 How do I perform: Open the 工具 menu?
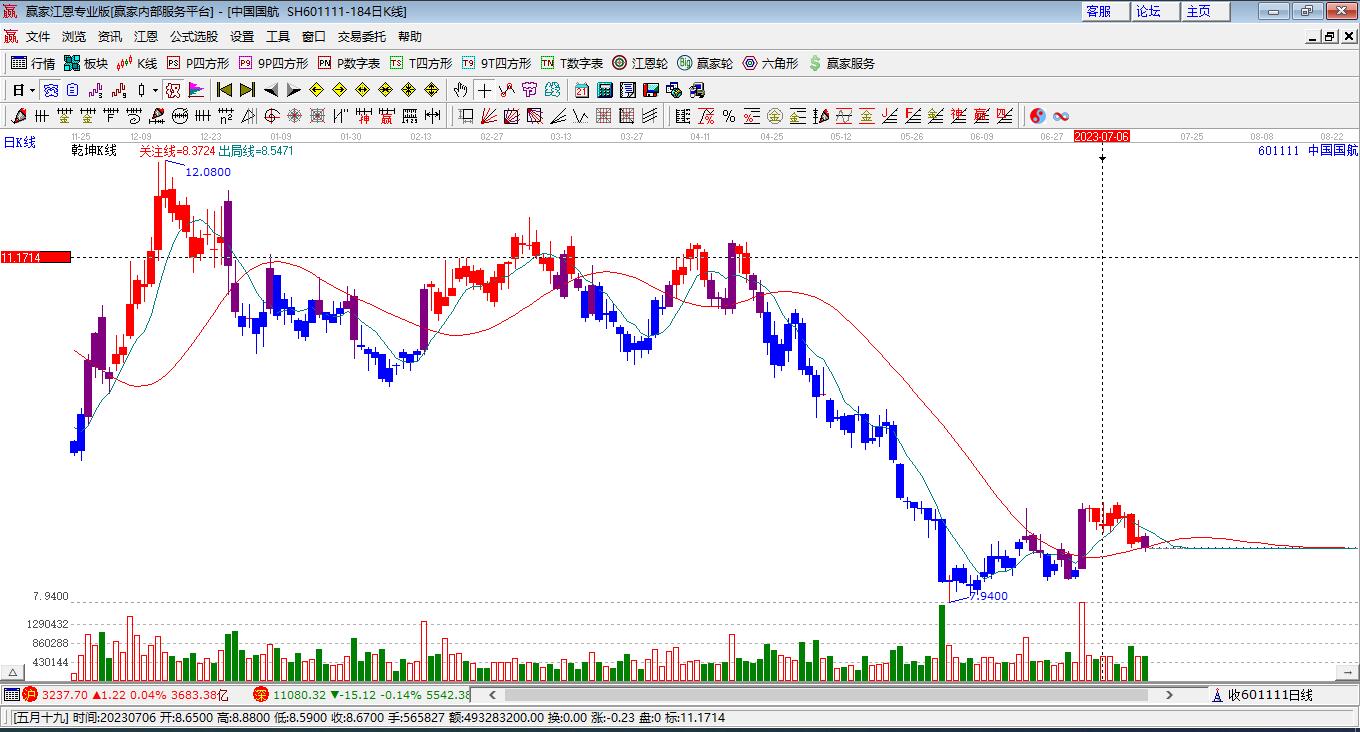(278, 37)
